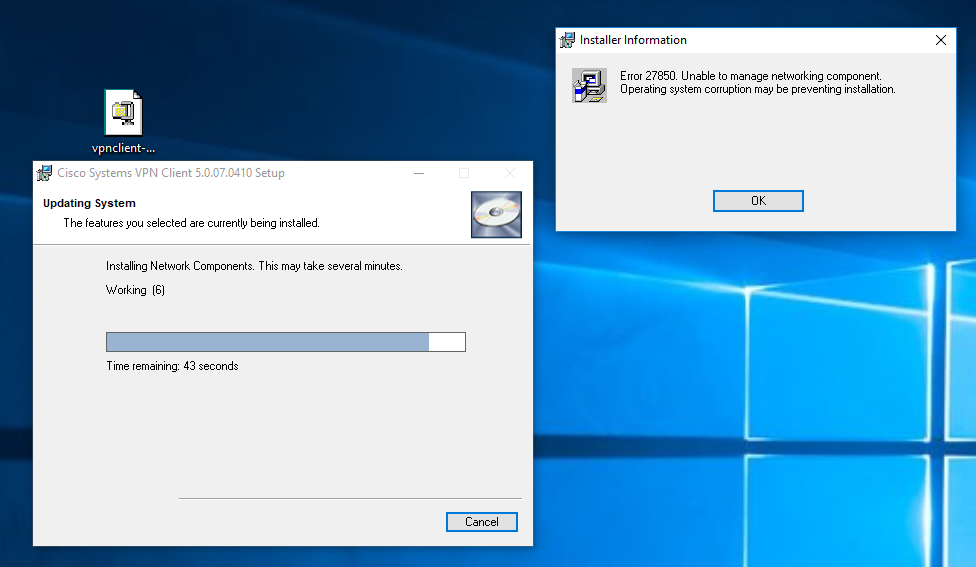
Task: Click the installation progress bar
Action: [x=286, y=342]
